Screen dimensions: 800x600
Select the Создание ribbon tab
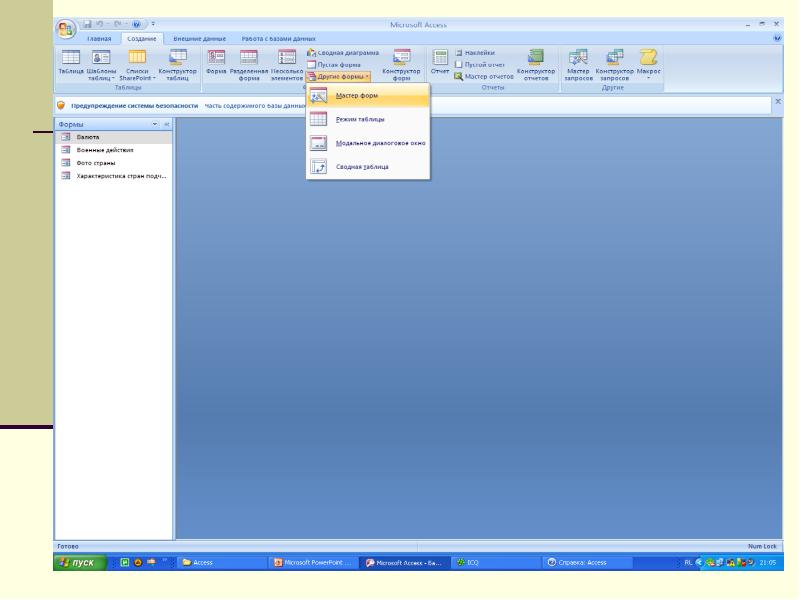point(142,39)
